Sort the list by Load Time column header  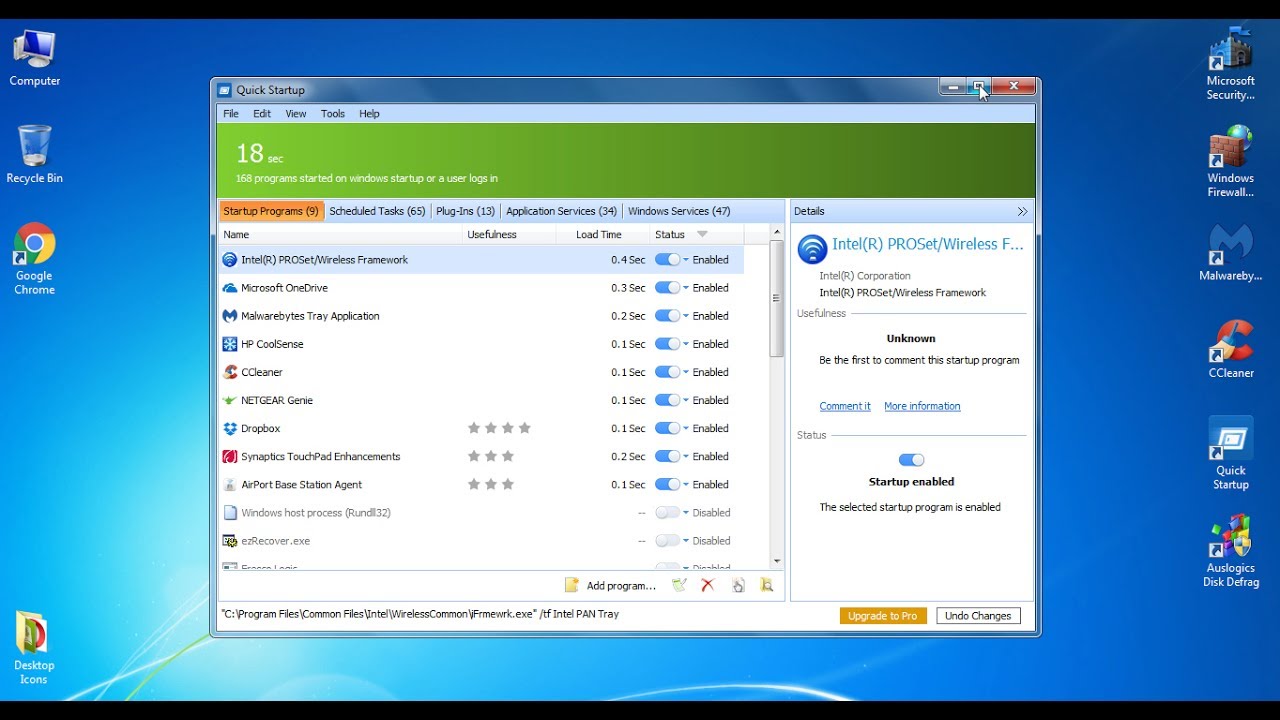click(599, 234)
